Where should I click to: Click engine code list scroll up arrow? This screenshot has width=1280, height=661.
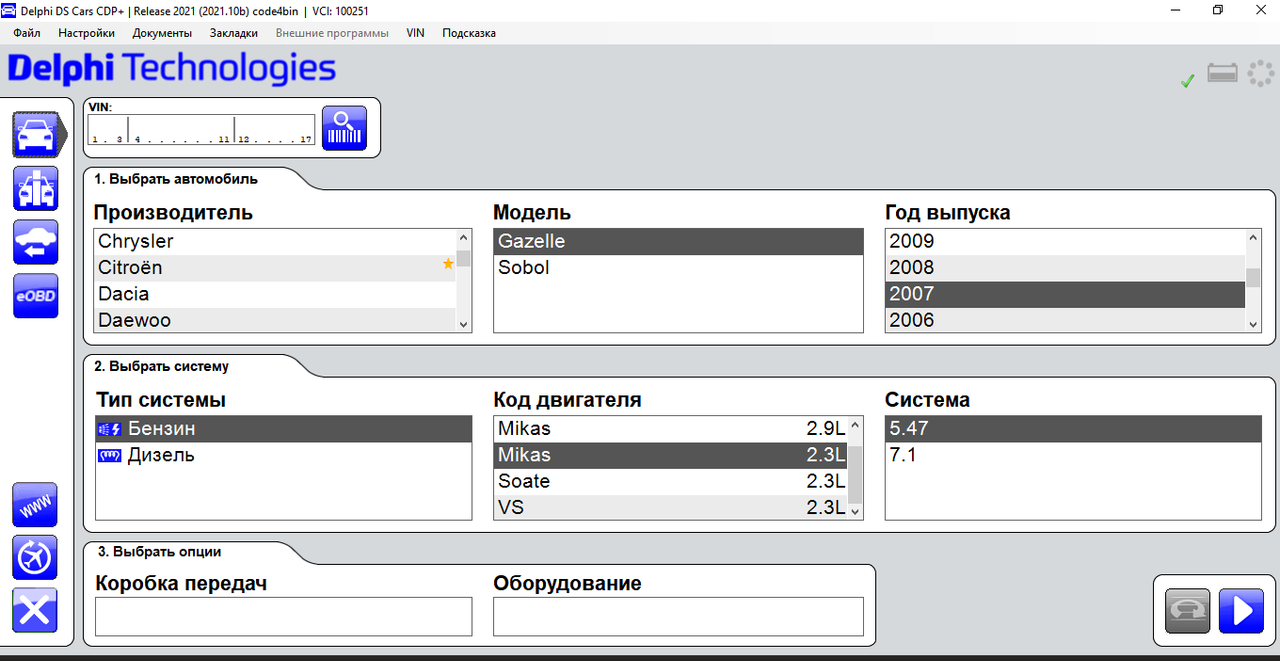(x=855, y=425)
